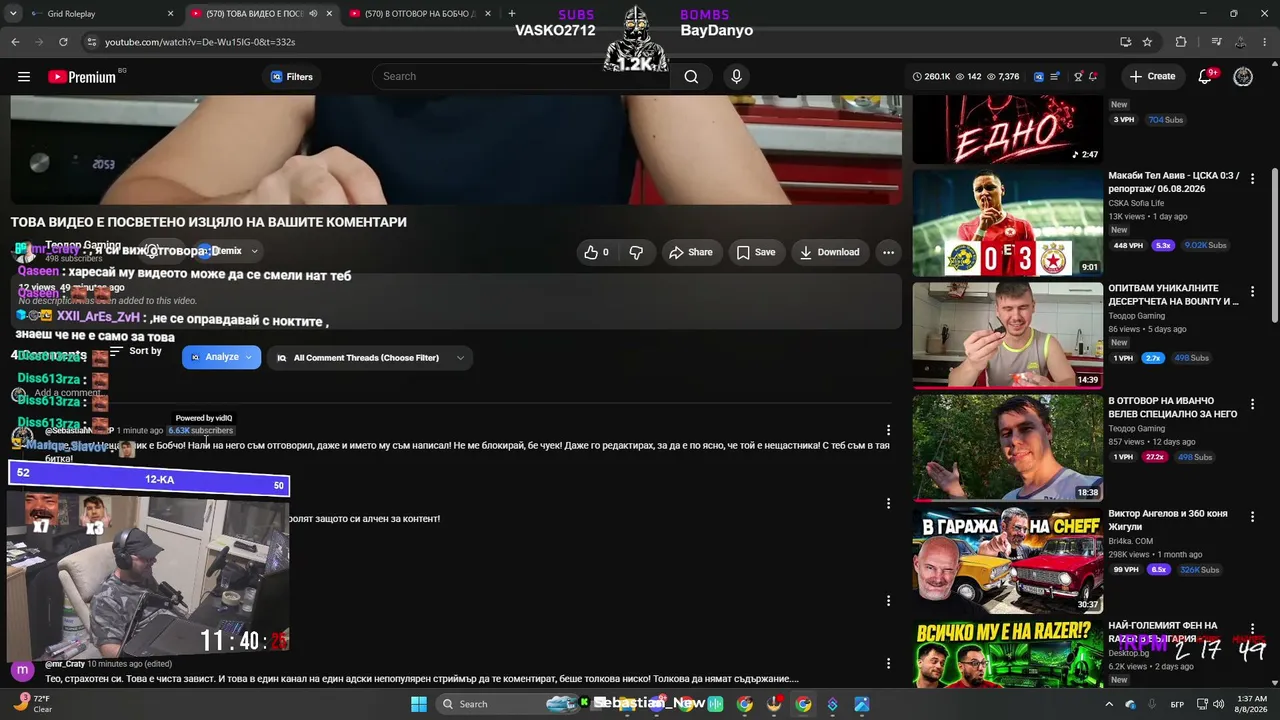The image size is (1280, 720).
Task: Close the Grid Roleplay tab
Action: tap(170, 14)
